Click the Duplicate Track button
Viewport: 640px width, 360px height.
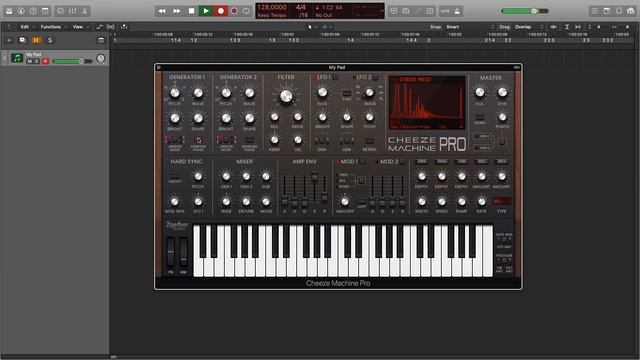tap(22, 40)
